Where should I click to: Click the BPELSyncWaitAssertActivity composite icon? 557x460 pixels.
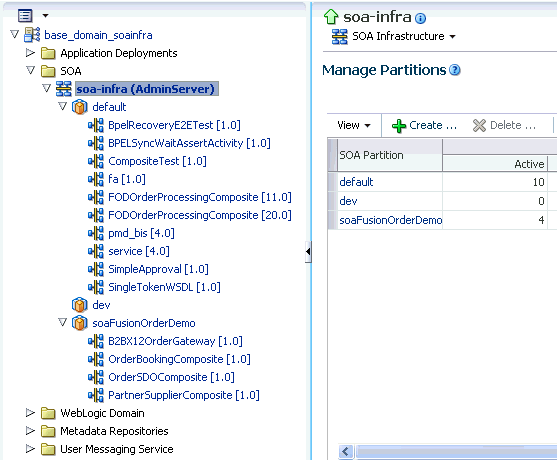96,143
